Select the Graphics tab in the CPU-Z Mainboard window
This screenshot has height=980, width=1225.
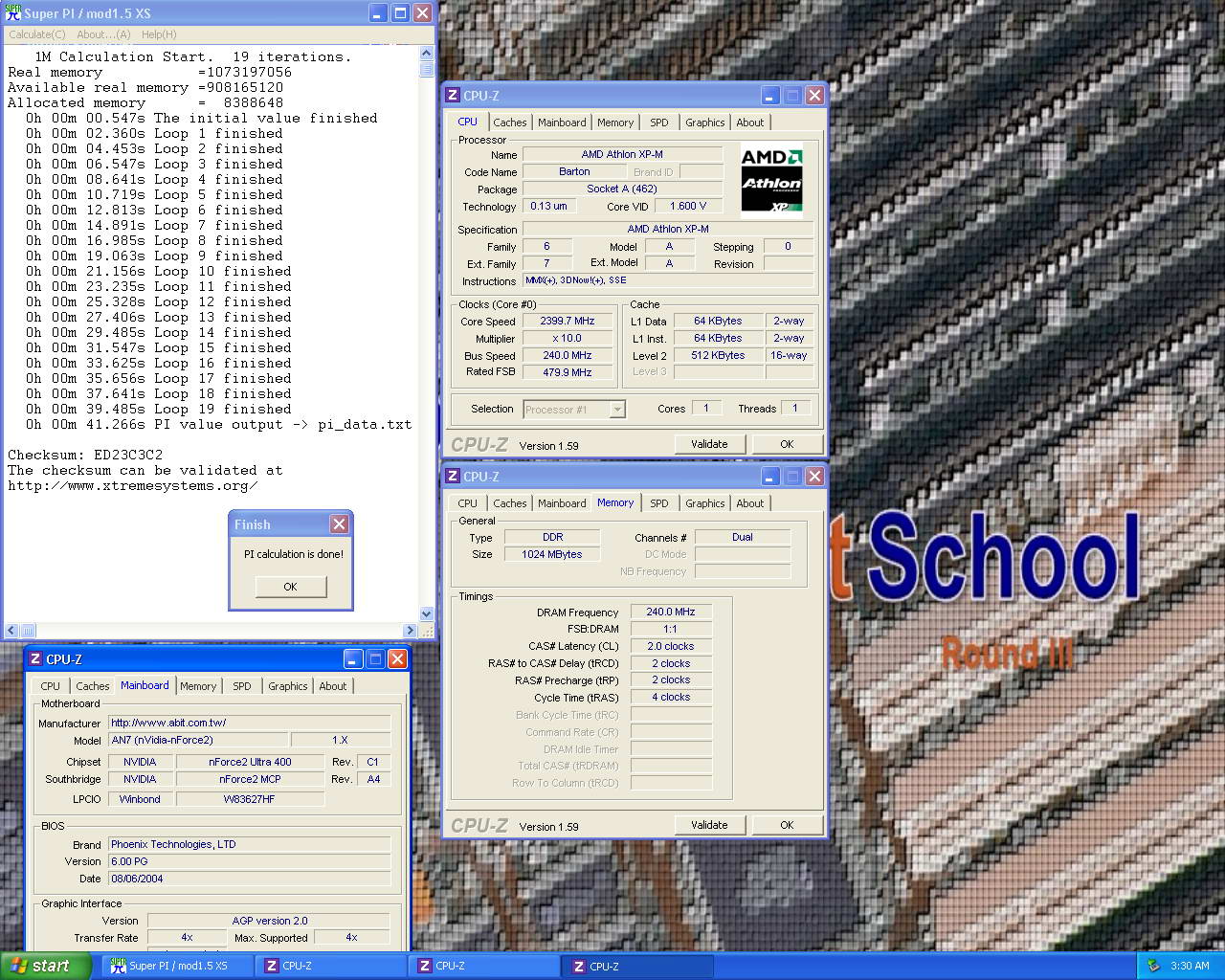[288, 686]
